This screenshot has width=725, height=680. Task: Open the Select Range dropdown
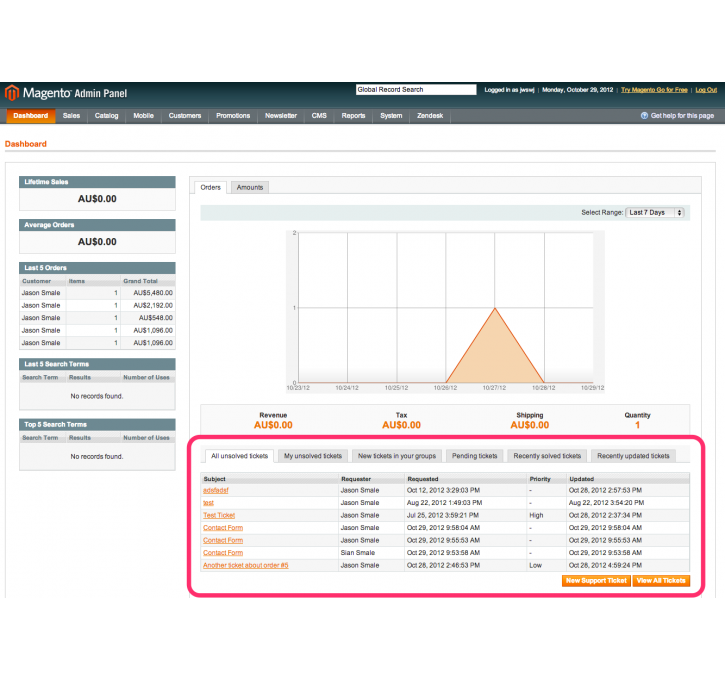coord(654,213)
